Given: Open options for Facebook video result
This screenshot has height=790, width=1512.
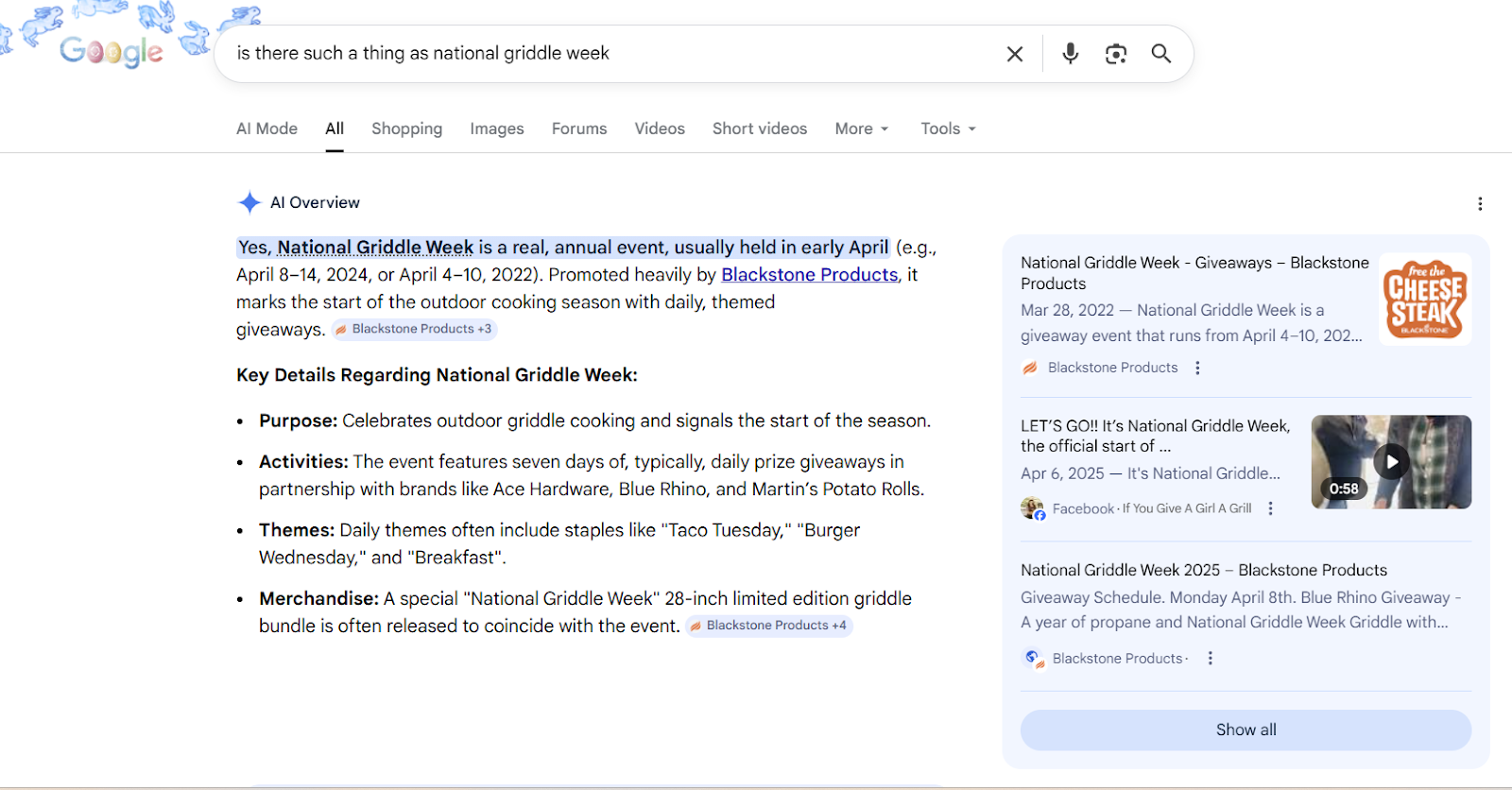Looking at the screenshot, I should coord(1270,508).
